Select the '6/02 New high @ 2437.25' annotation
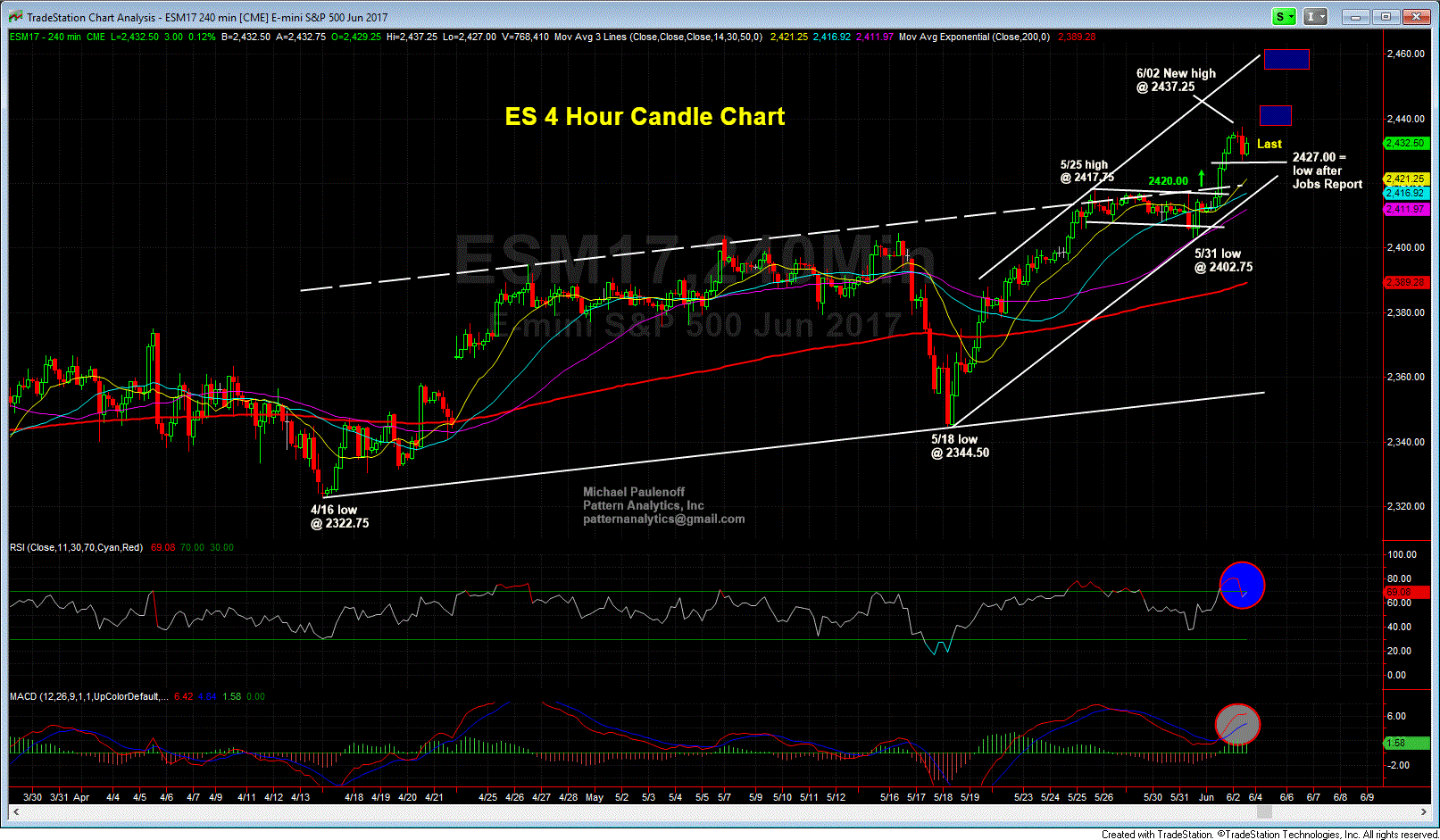This screenshot has height=840, width=1440. point(1176,80)
